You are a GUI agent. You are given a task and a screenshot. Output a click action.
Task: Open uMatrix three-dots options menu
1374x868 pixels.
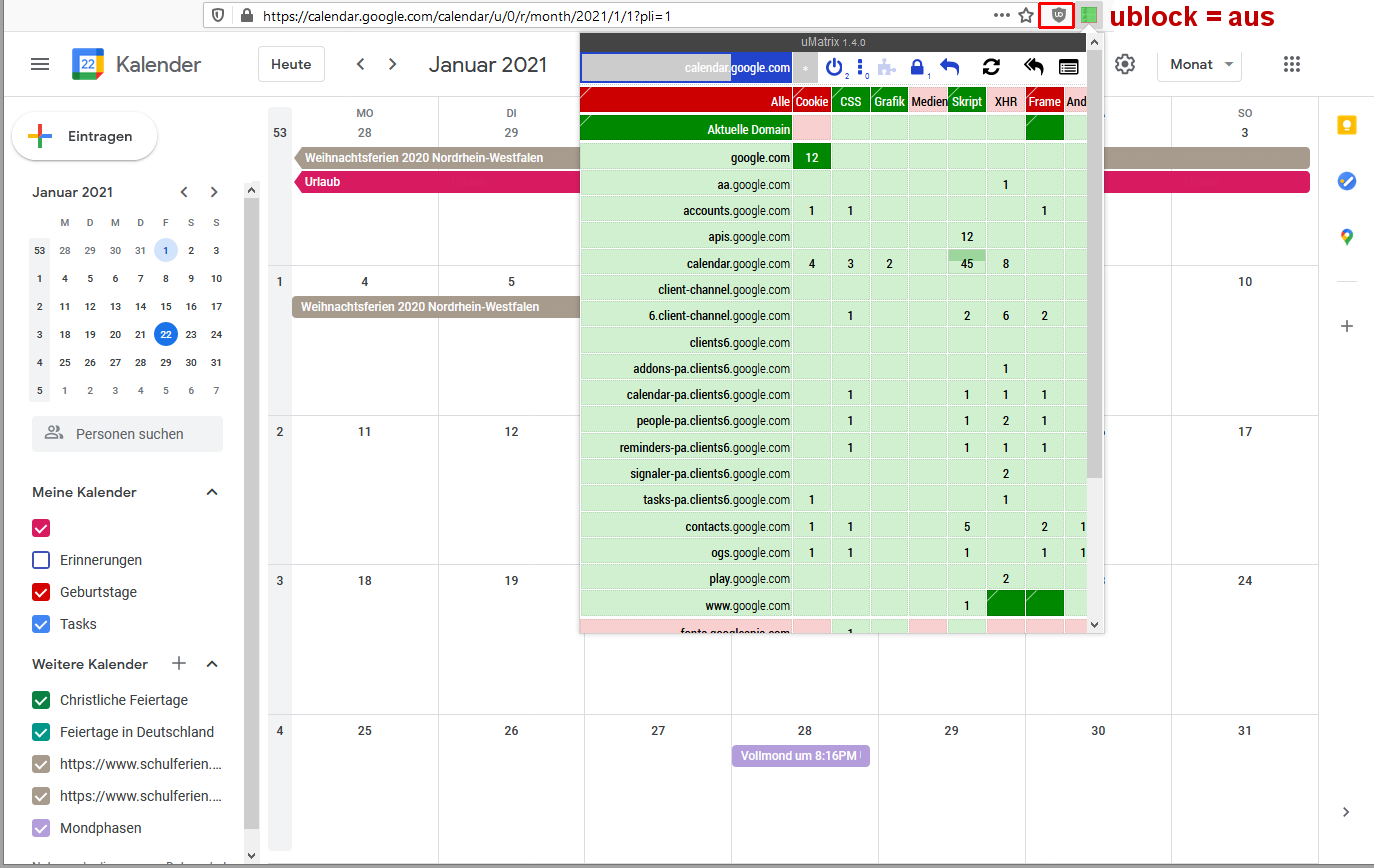pyautogui.click(x=860, y=67)
